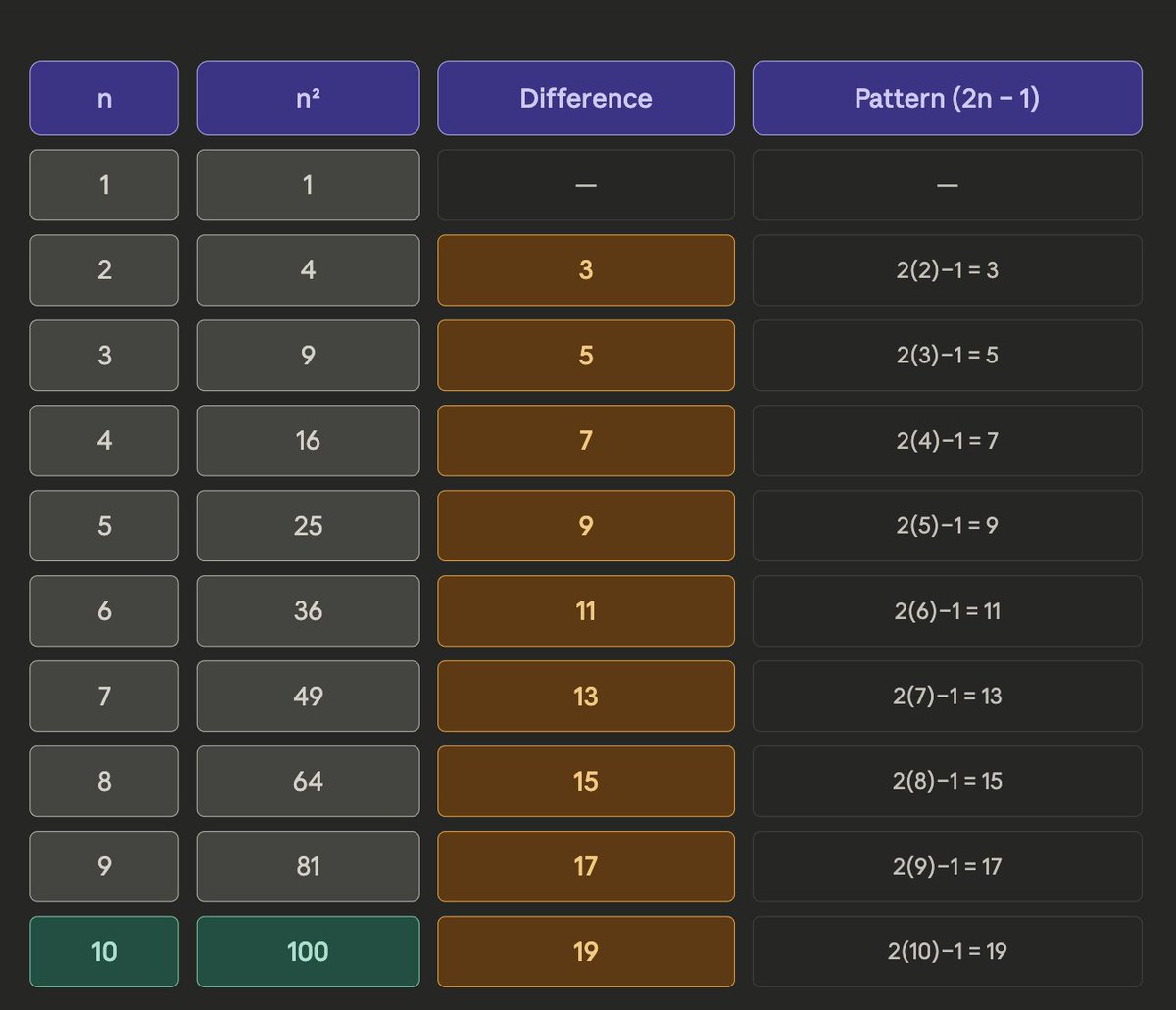Select the "2(4)−1 = 7" pattern cell
The image size is (1176, 1010).
point(947,440)
